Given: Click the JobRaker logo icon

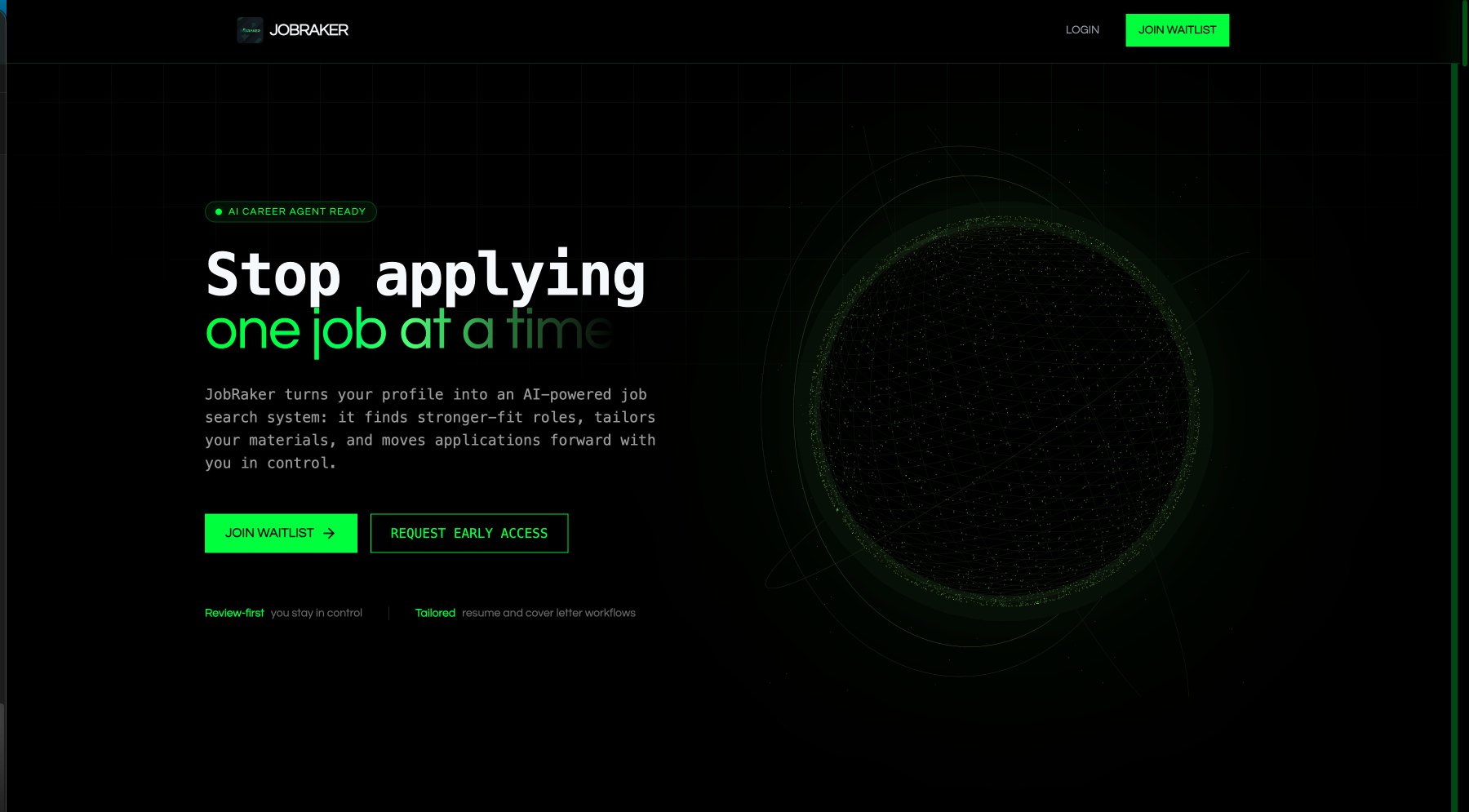Looking at the screenshot, I should pos(250,30).
